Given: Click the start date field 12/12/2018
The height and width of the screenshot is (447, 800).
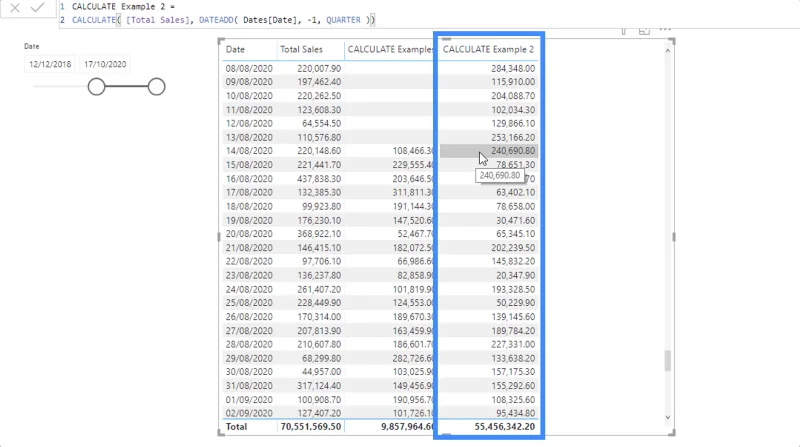Looking at the screenshot, I should tap(50, 64).
